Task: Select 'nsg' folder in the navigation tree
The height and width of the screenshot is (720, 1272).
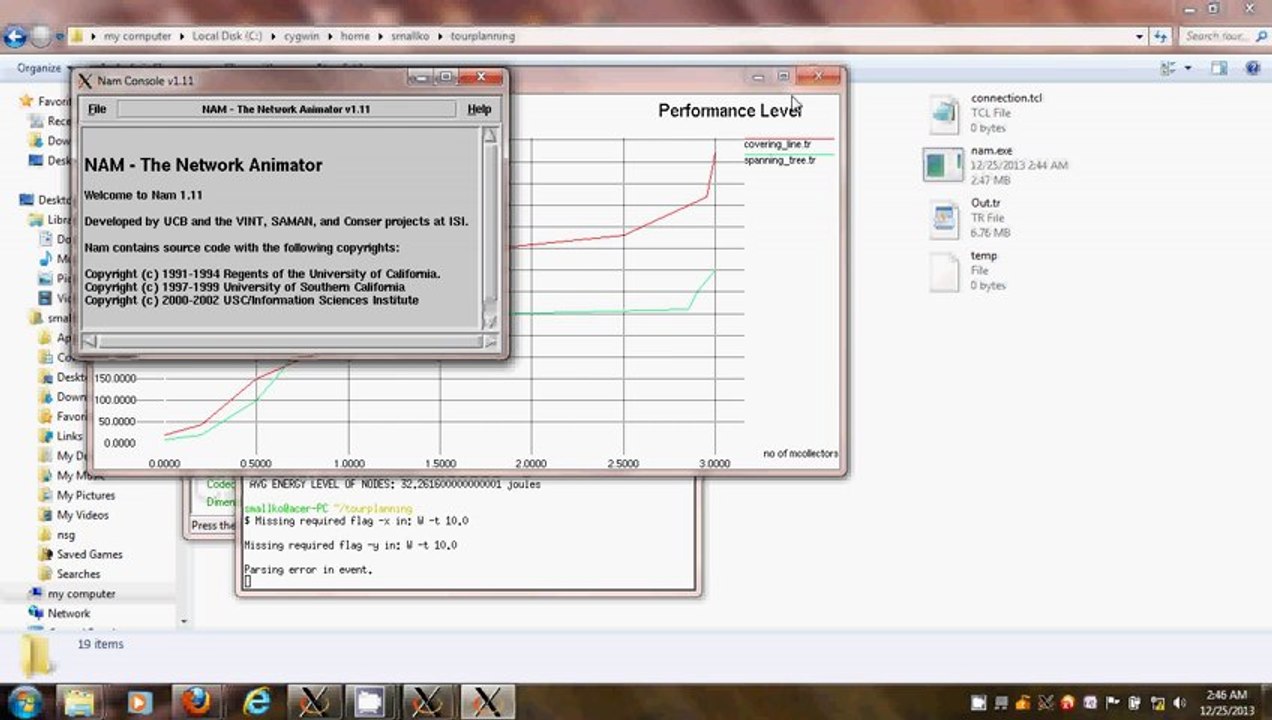Action: tap(66, 535)
